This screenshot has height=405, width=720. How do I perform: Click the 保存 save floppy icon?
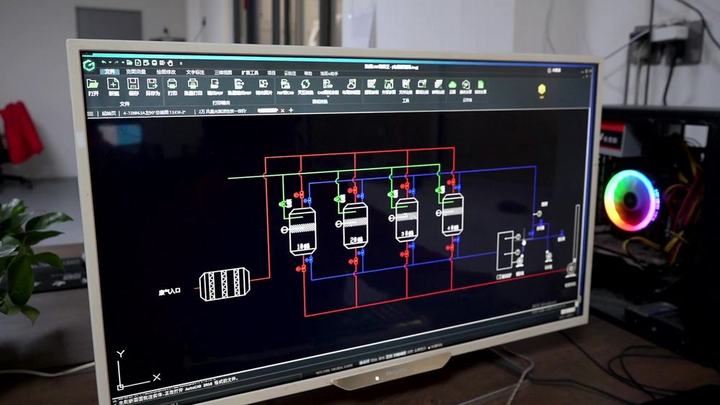[x=133, y=84]
